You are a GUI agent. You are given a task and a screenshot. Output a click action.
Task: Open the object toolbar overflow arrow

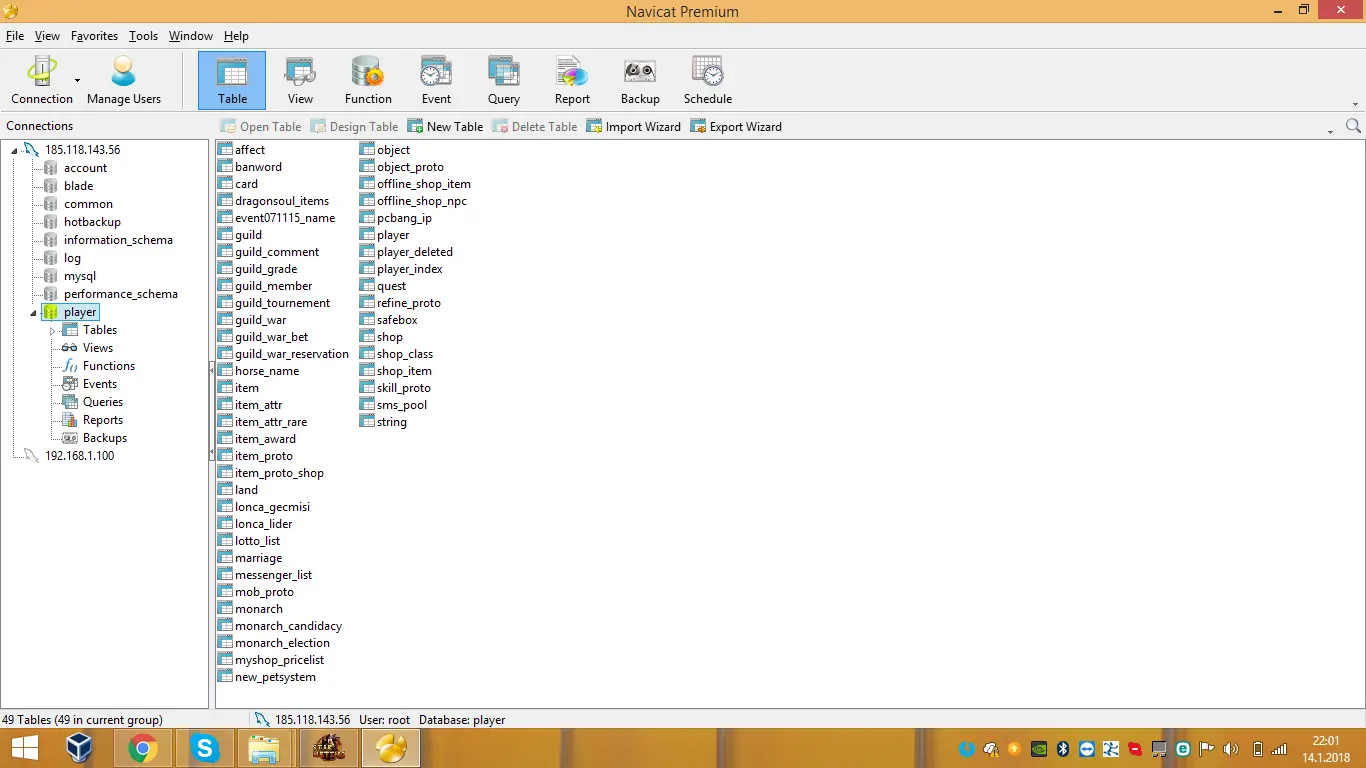pos(1330,131)
